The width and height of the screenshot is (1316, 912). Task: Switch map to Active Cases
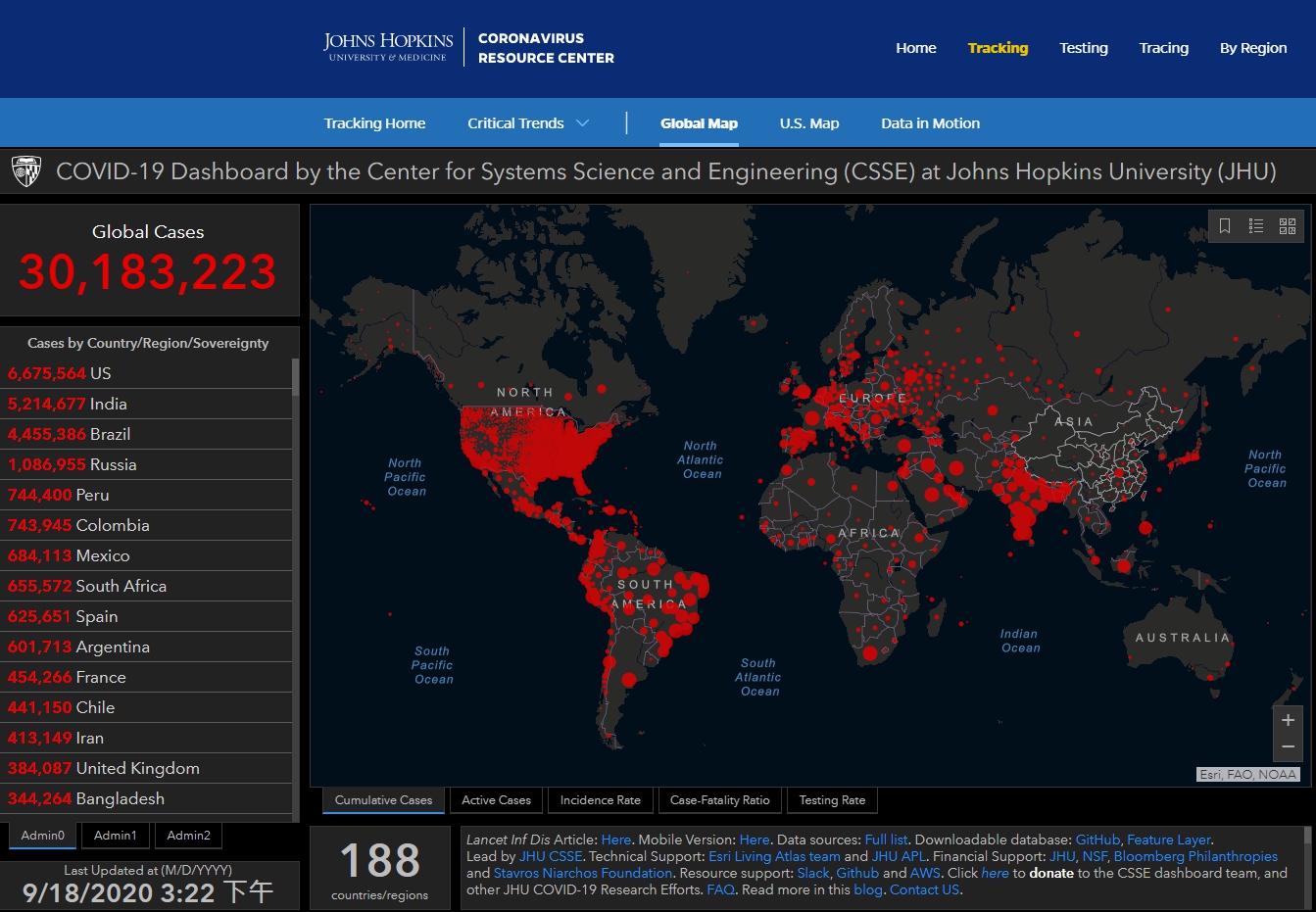(496, 800)
